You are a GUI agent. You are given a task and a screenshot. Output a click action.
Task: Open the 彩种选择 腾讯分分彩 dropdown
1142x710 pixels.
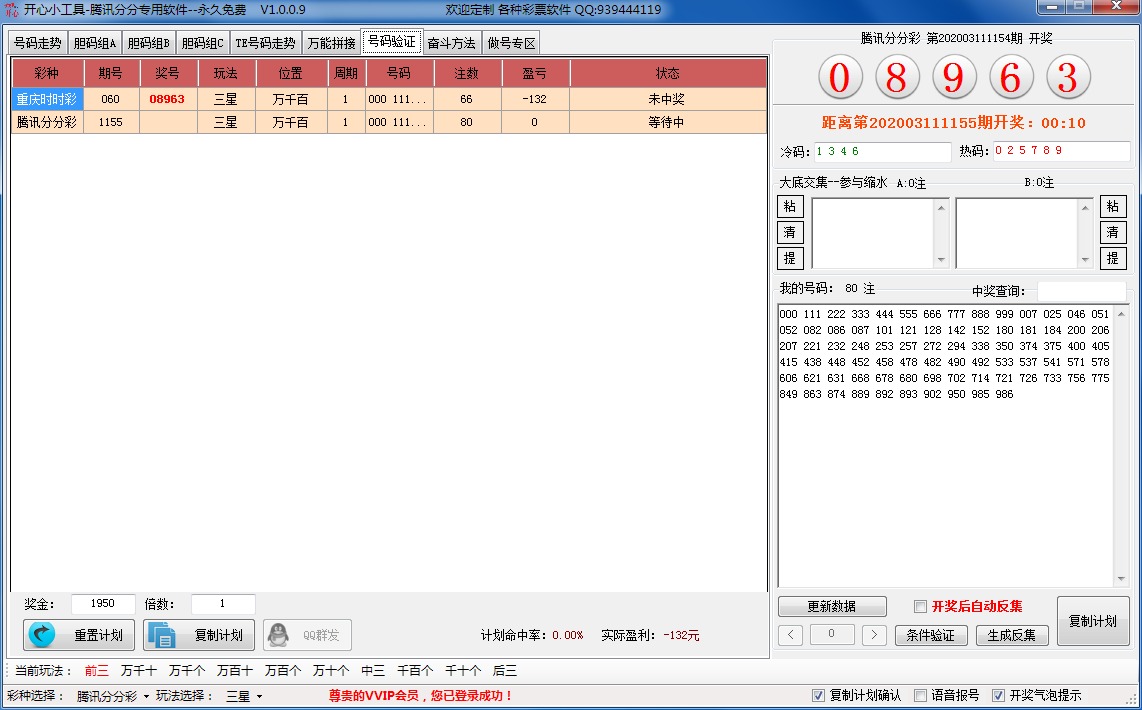click(x=112, y=696)
